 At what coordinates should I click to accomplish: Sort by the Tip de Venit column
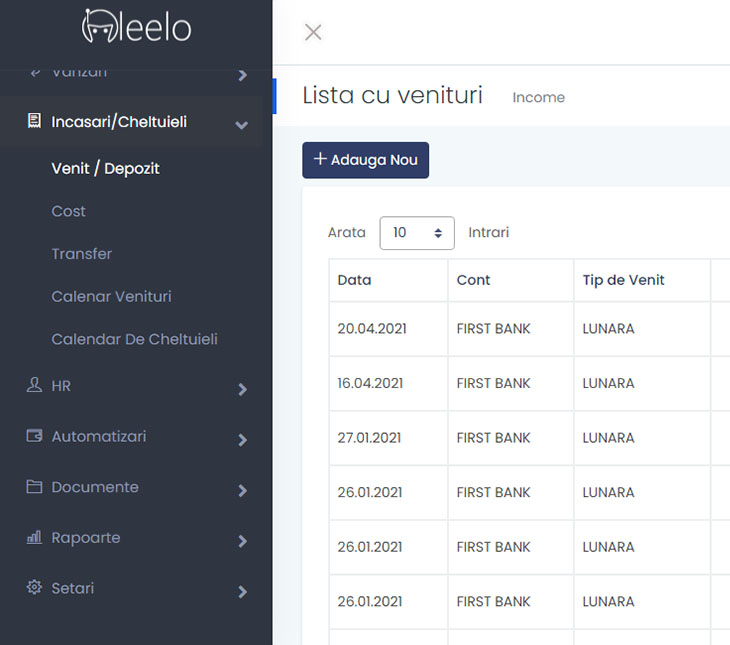click(624, 280)
